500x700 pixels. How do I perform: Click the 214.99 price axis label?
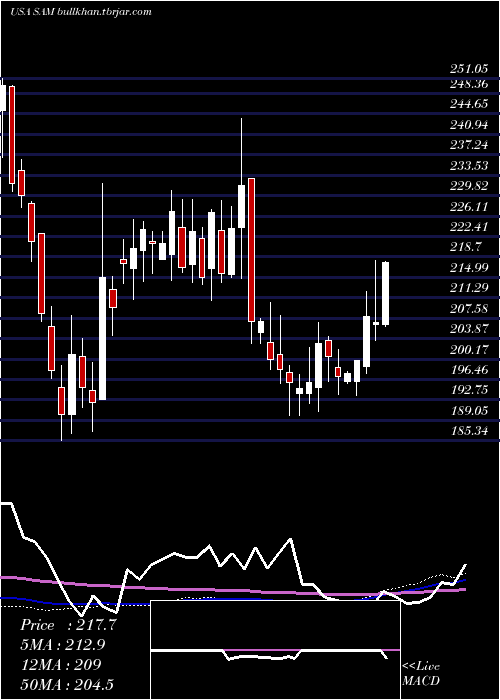pyautogui.click(x=468, y=267)
